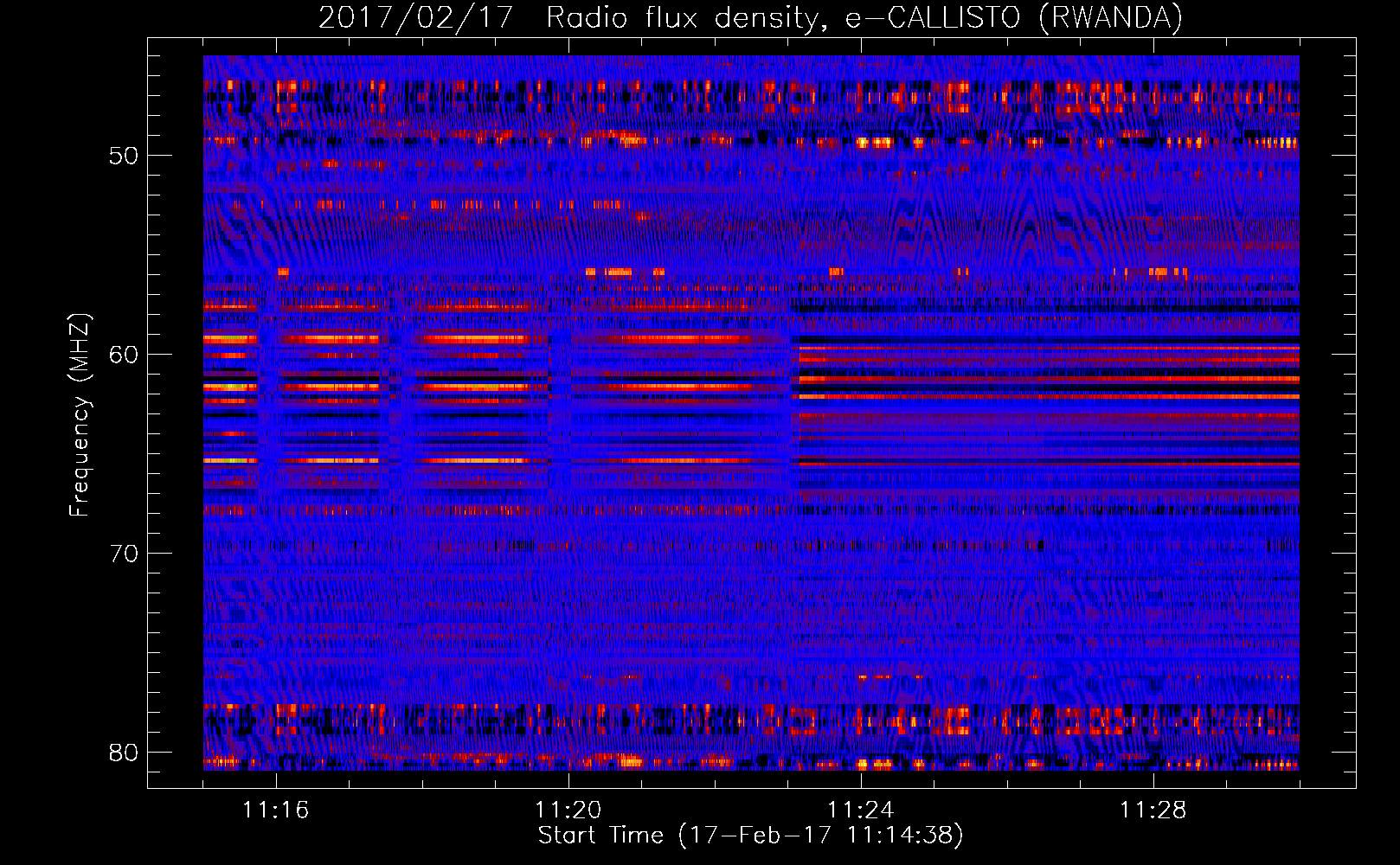
Task: Click the 11:16 time tick label
Action: tap(275, 810)
